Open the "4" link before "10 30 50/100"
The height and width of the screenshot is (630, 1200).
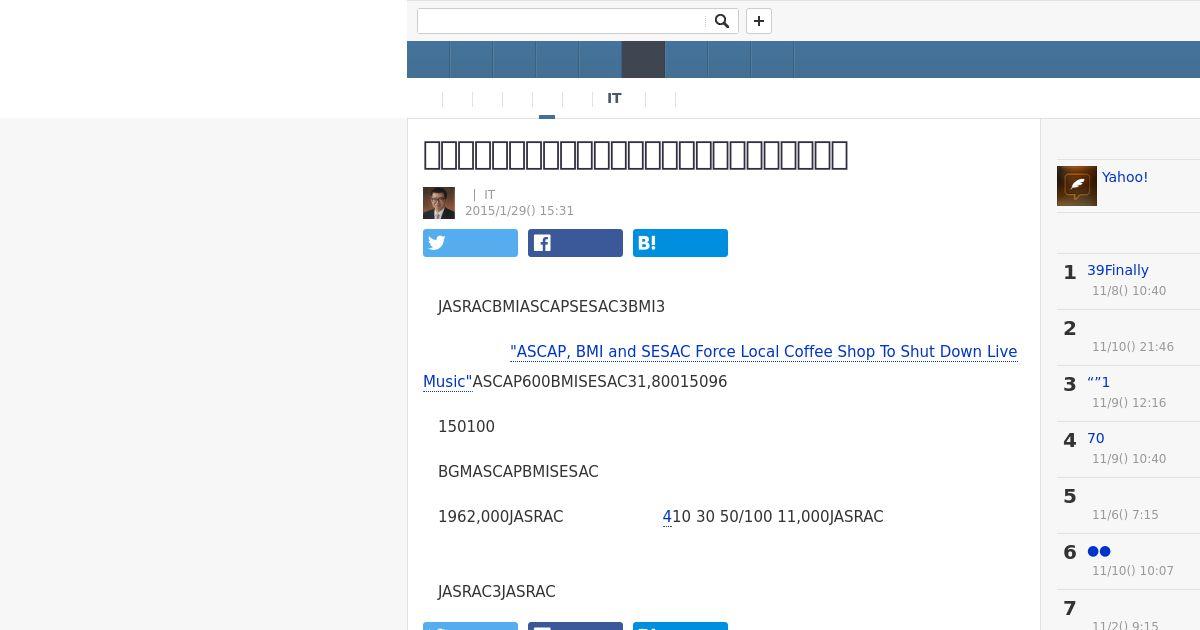click(667, 517)
